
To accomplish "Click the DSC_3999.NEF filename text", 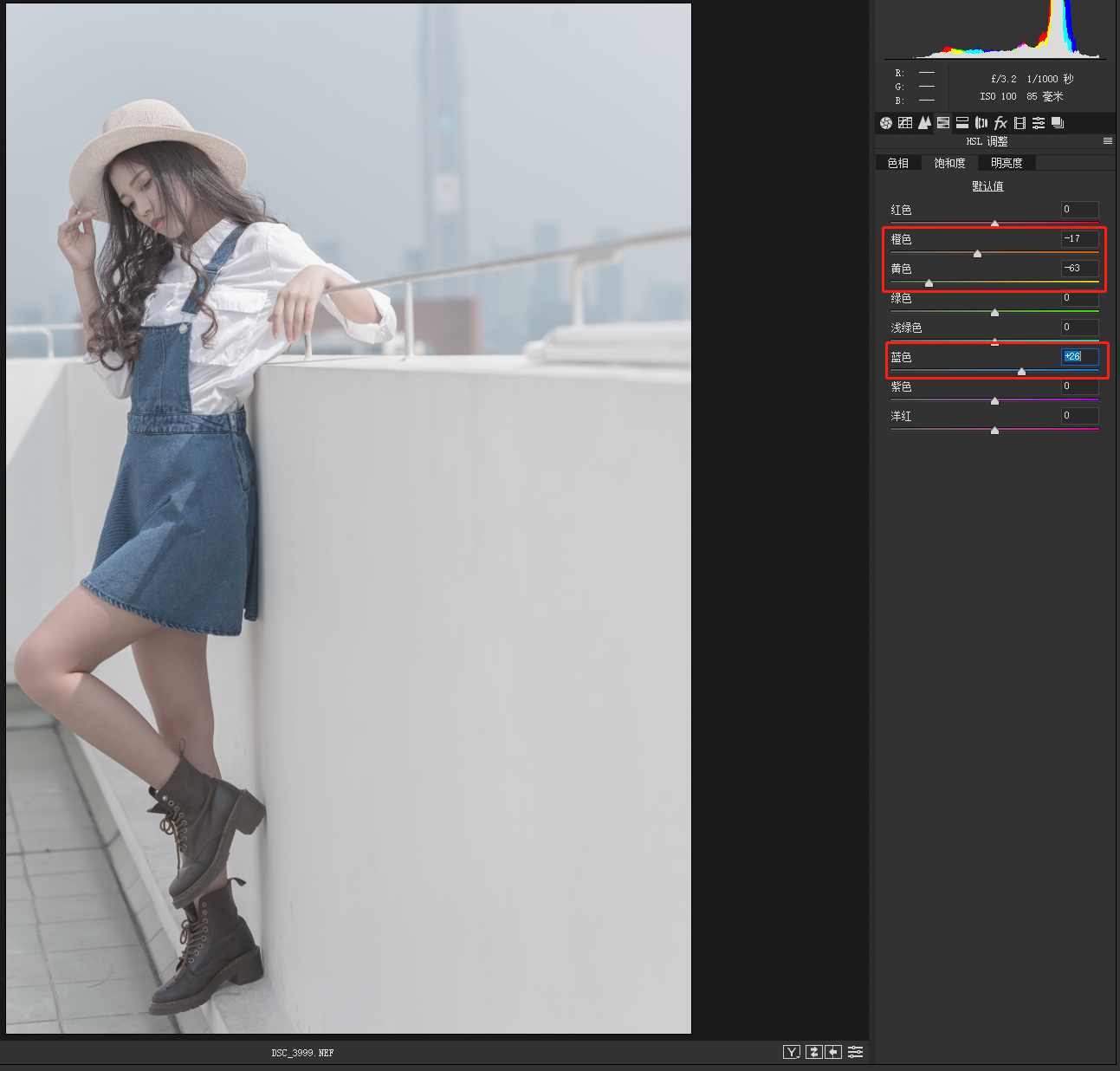I will [302, 1053].
